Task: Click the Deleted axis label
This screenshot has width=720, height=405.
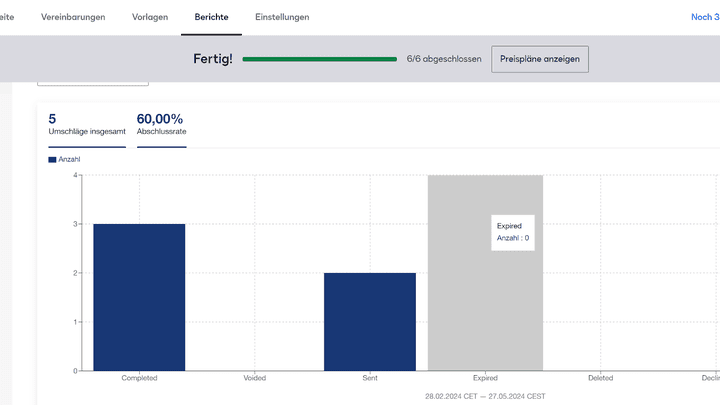Action: [600, 379]
